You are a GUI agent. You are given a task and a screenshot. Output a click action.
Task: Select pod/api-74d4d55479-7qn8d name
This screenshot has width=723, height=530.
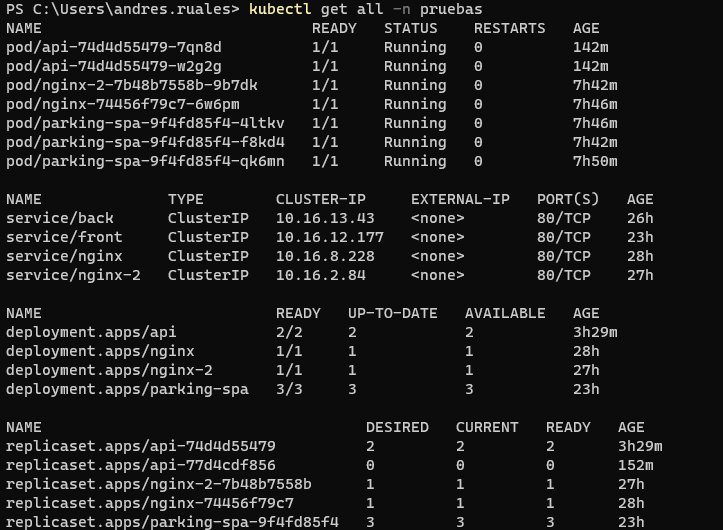pos(113,47)
